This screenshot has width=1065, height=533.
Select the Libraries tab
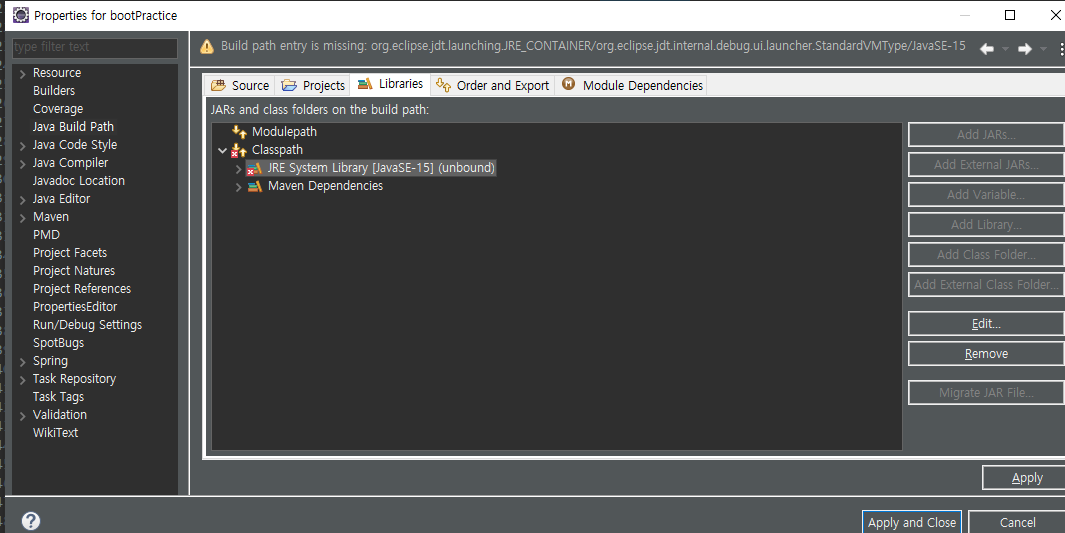pyautogui.click(x=390, y=84)
